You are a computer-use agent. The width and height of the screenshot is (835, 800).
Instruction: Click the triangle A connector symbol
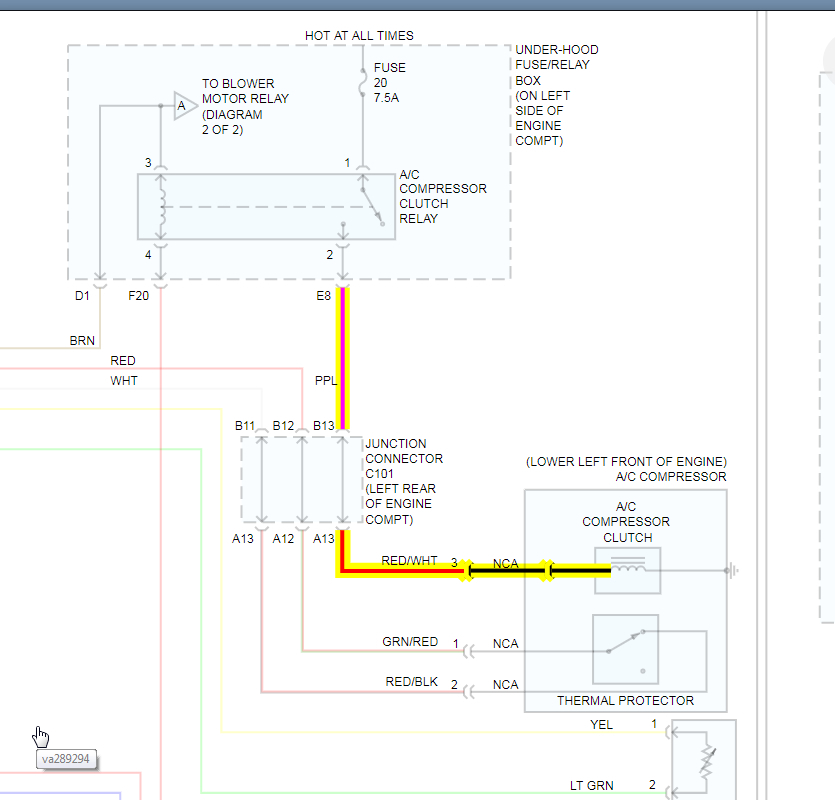coord(184,105)
